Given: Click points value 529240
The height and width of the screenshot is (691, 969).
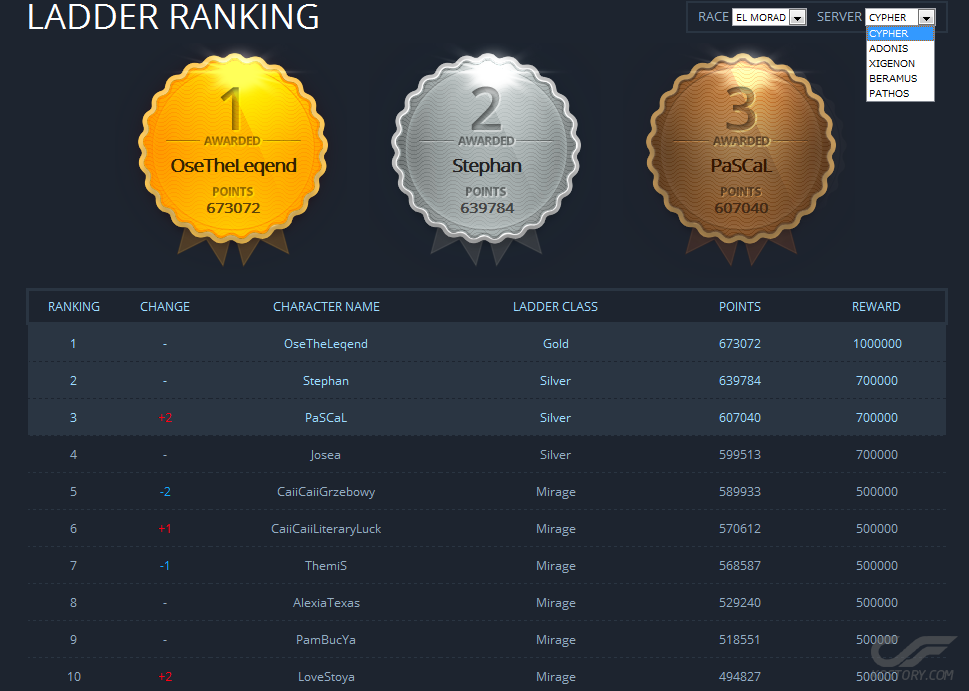Looking at the screenshot, I should 740,603.
